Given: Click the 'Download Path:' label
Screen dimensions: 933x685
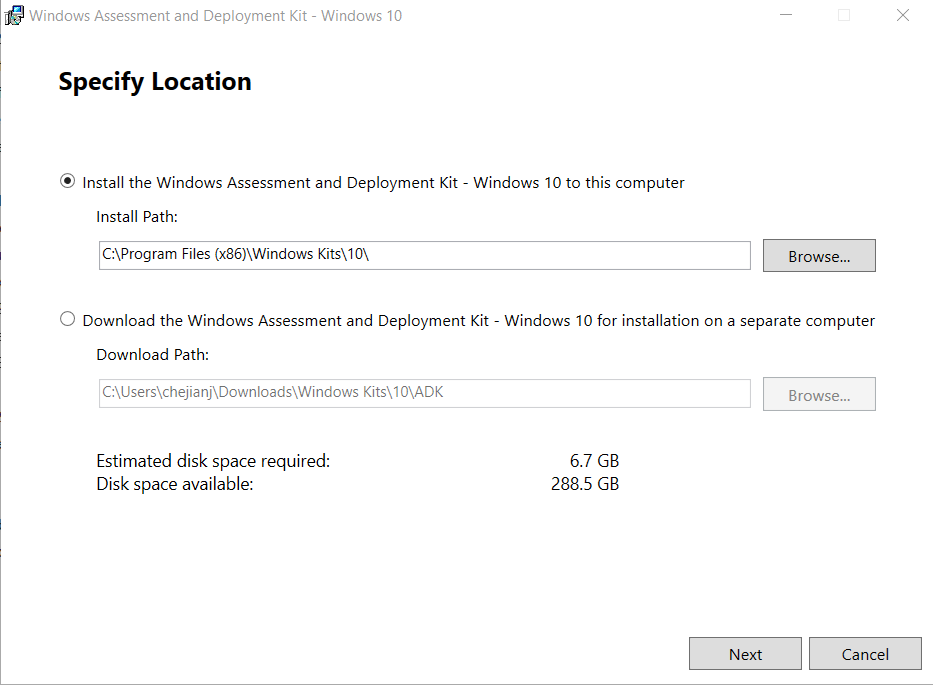Looking at the screenshot, I should pyautogui.click(x=152, y=355).
